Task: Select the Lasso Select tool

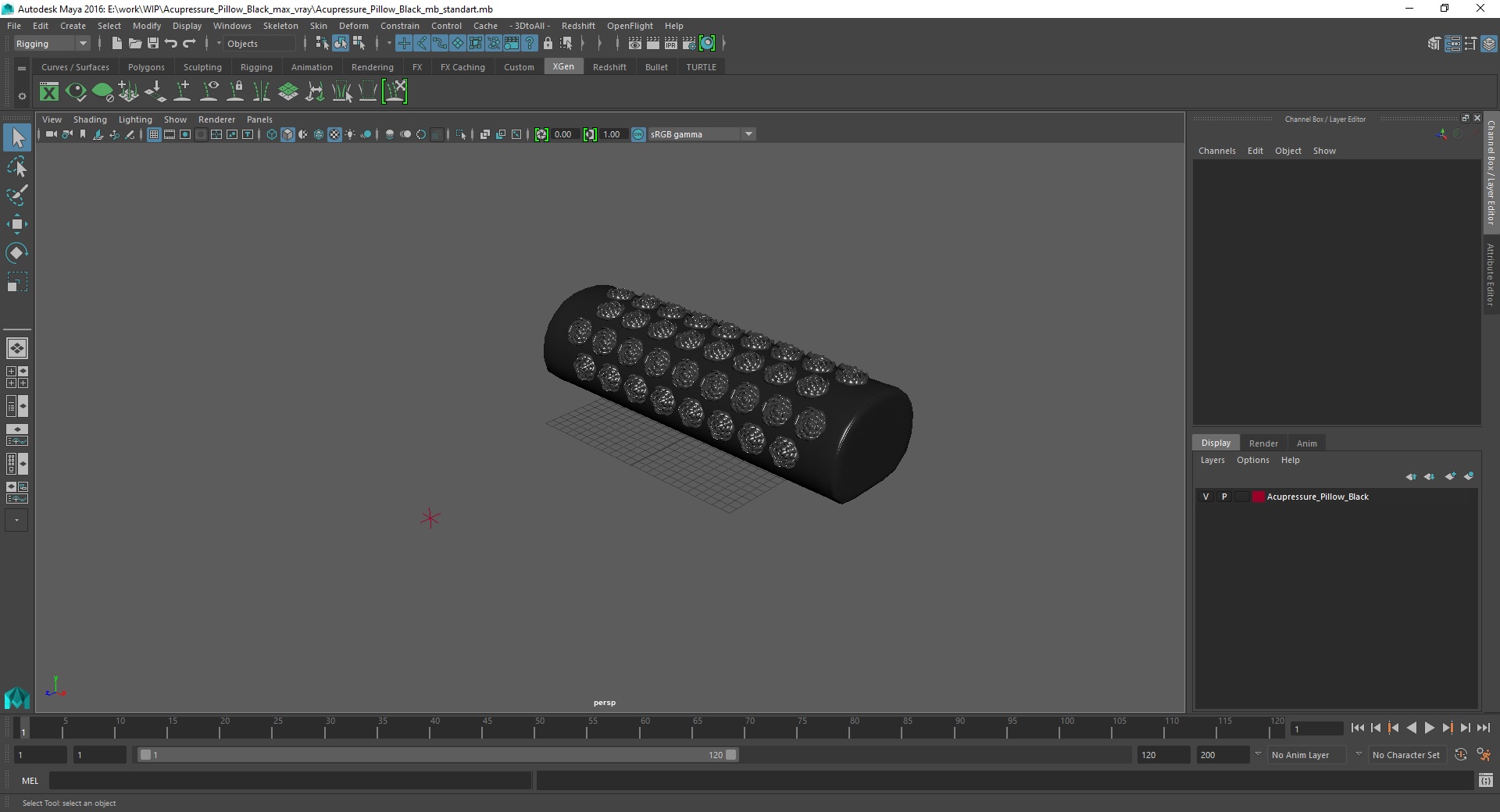Action: pyautogui.click(x=17, y=167)
